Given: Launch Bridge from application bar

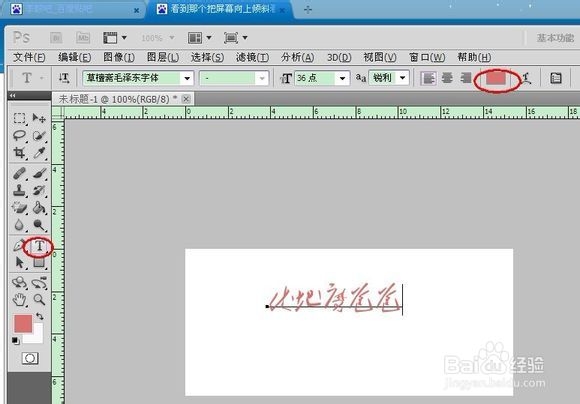Looking at the screenshot, I should (x=56, y=38).
